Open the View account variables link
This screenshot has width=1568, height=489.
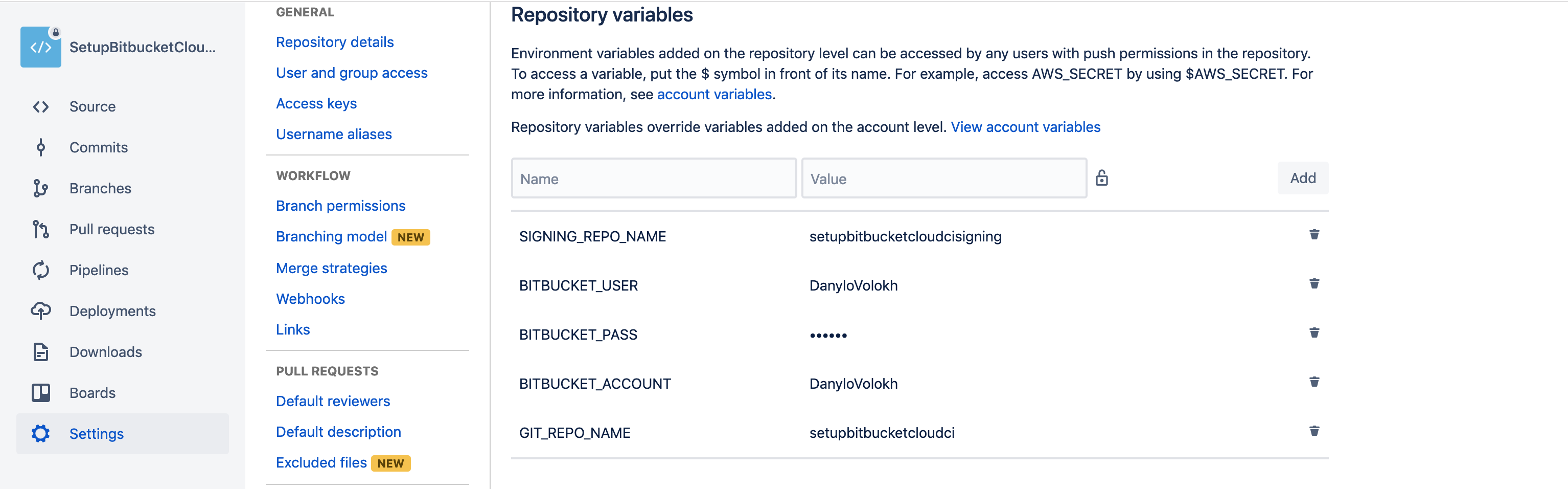pos(1025,127)
